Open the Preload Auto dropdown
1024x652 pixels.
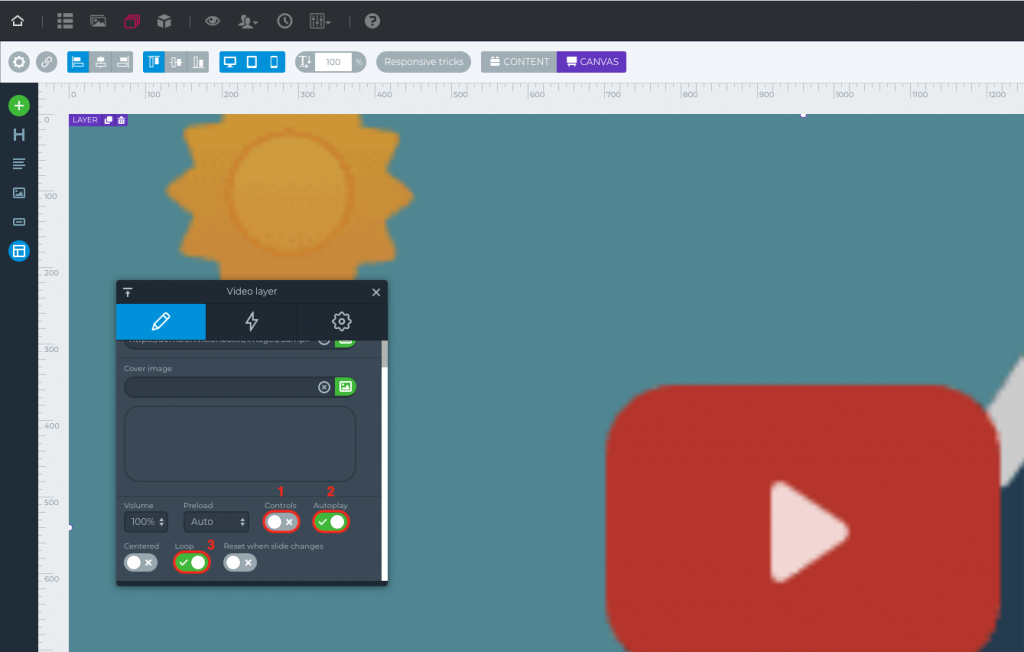coord(216,521)
